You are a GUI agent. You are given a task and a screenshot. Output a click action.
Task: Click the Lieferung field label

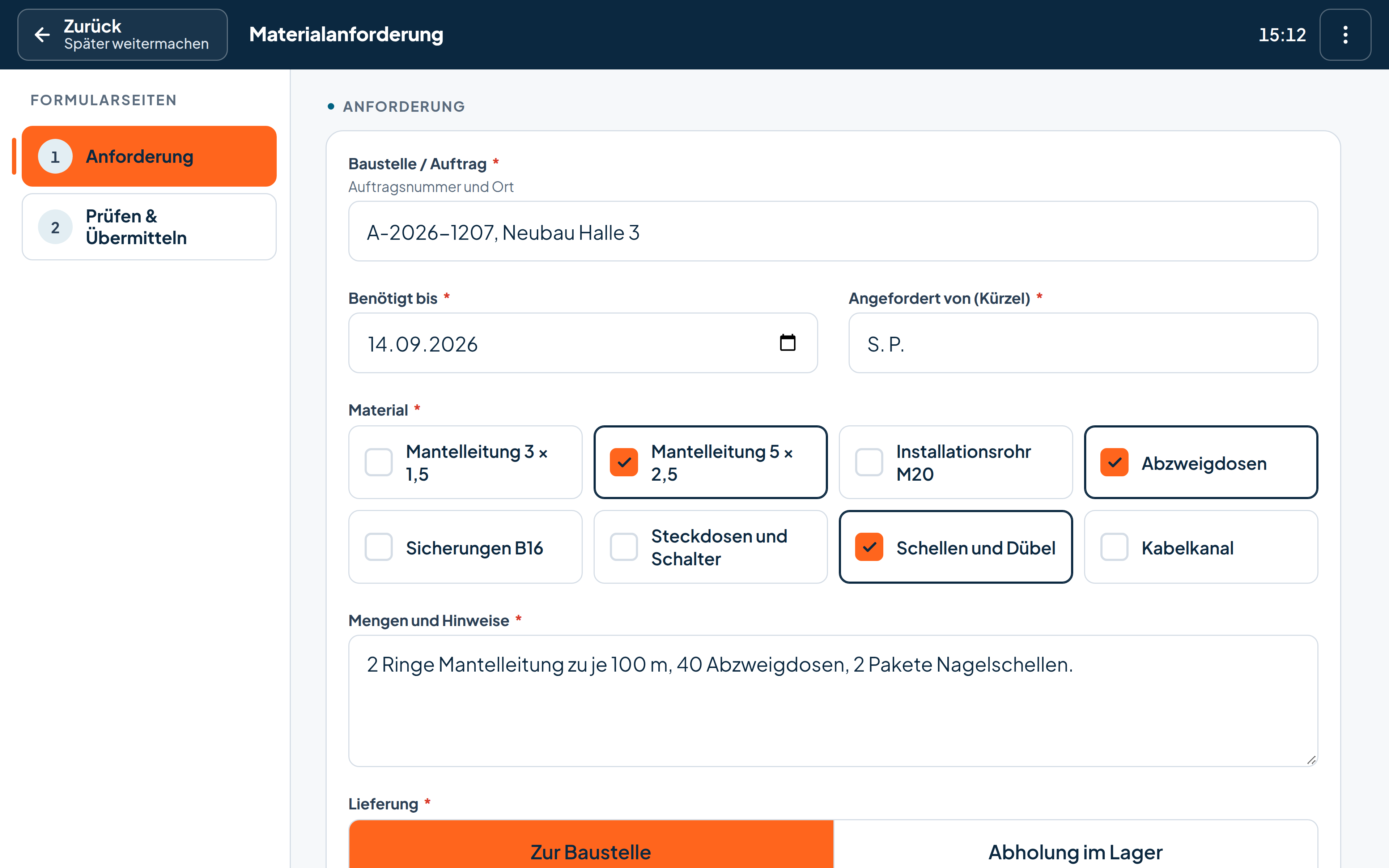(x=383, y=804)
